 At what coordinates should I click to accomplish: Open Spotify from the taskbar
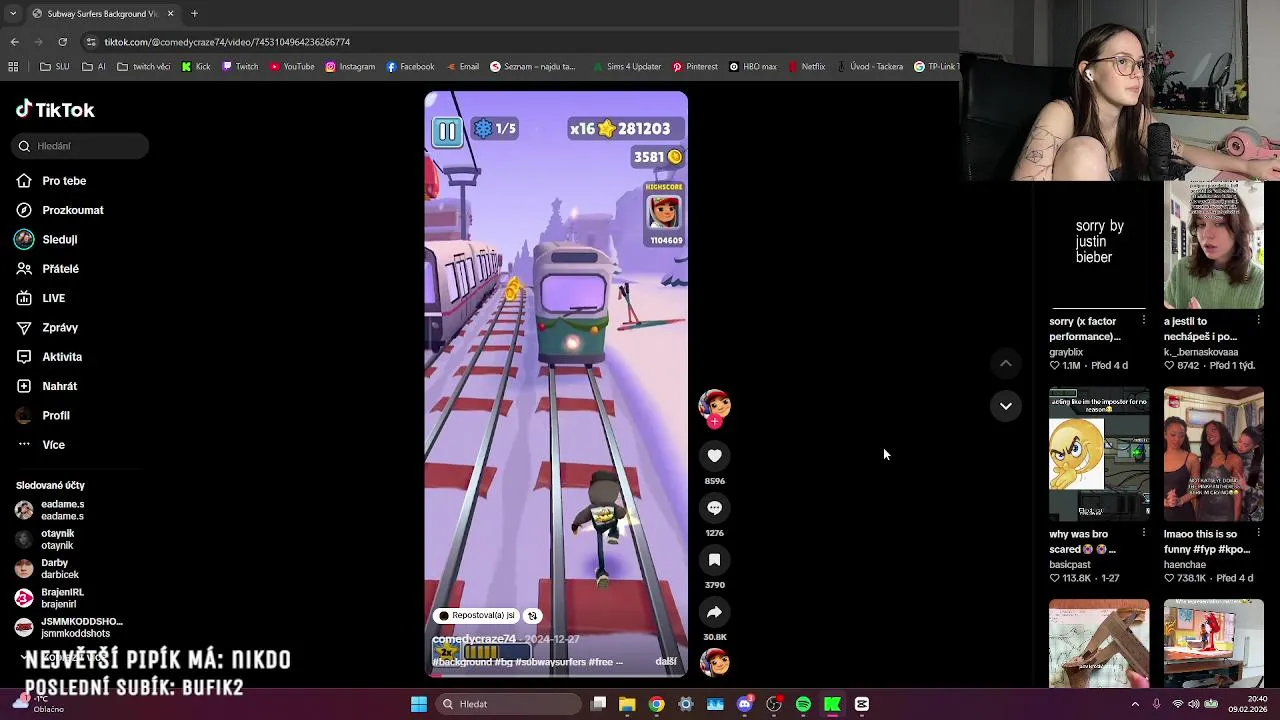(803, 705)
